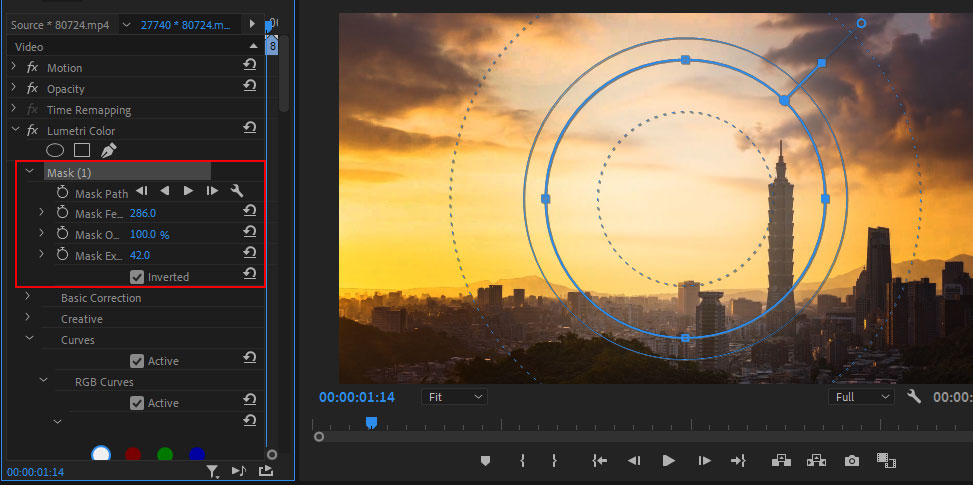Go to Out point
The height and width of the screenshot is (485, 973).
coord(738,460)
